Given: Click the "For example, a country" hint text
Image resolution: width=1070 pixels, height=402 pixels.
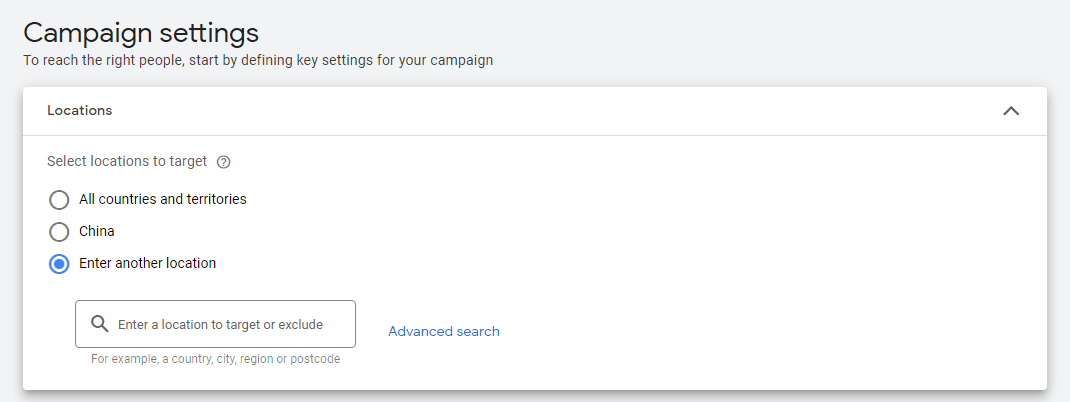Looking at the screenshot, I should point(215,358).
